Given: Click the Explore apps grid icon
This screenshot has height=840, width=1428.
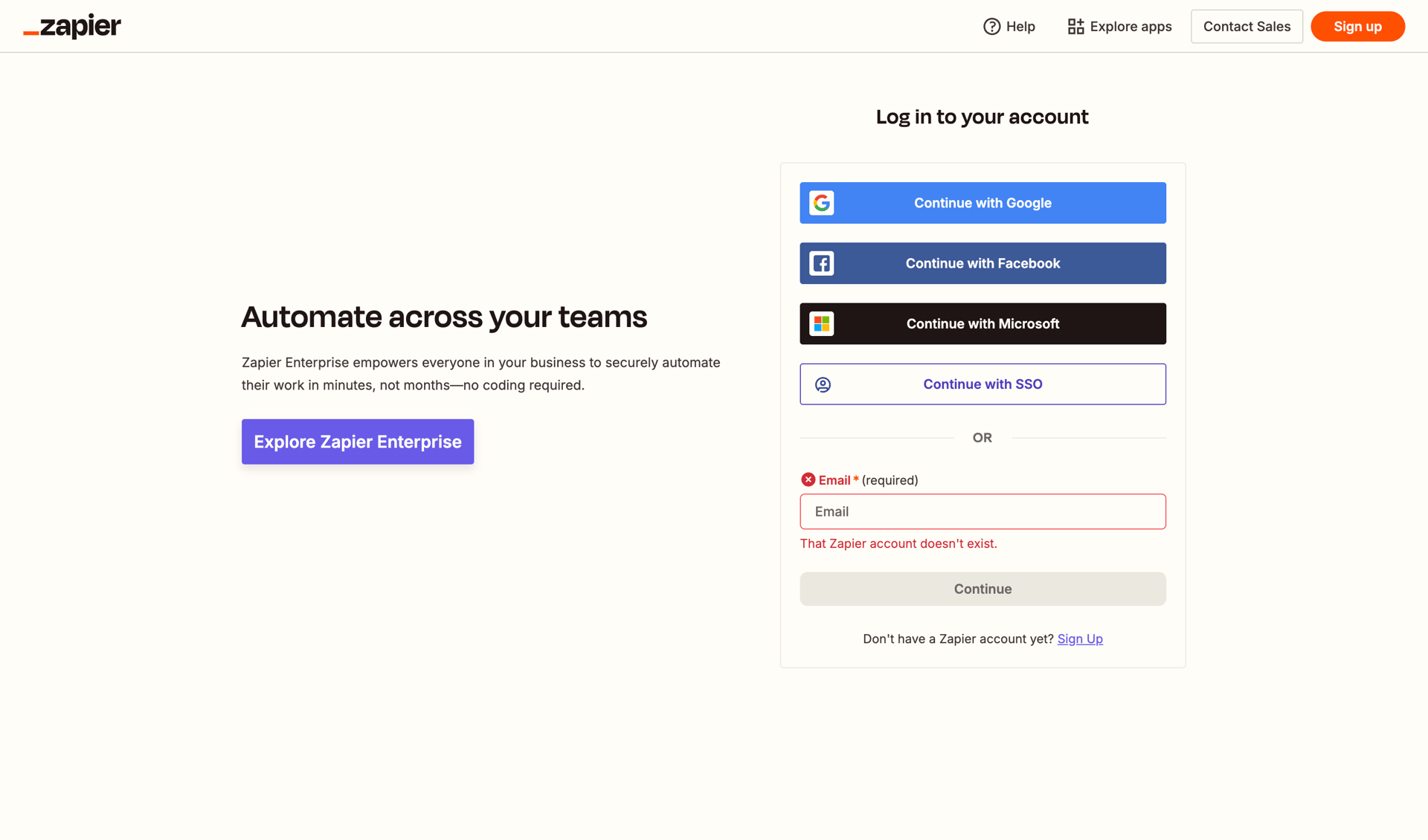Looking at the screenshot, I should (x=1075, y=26).
